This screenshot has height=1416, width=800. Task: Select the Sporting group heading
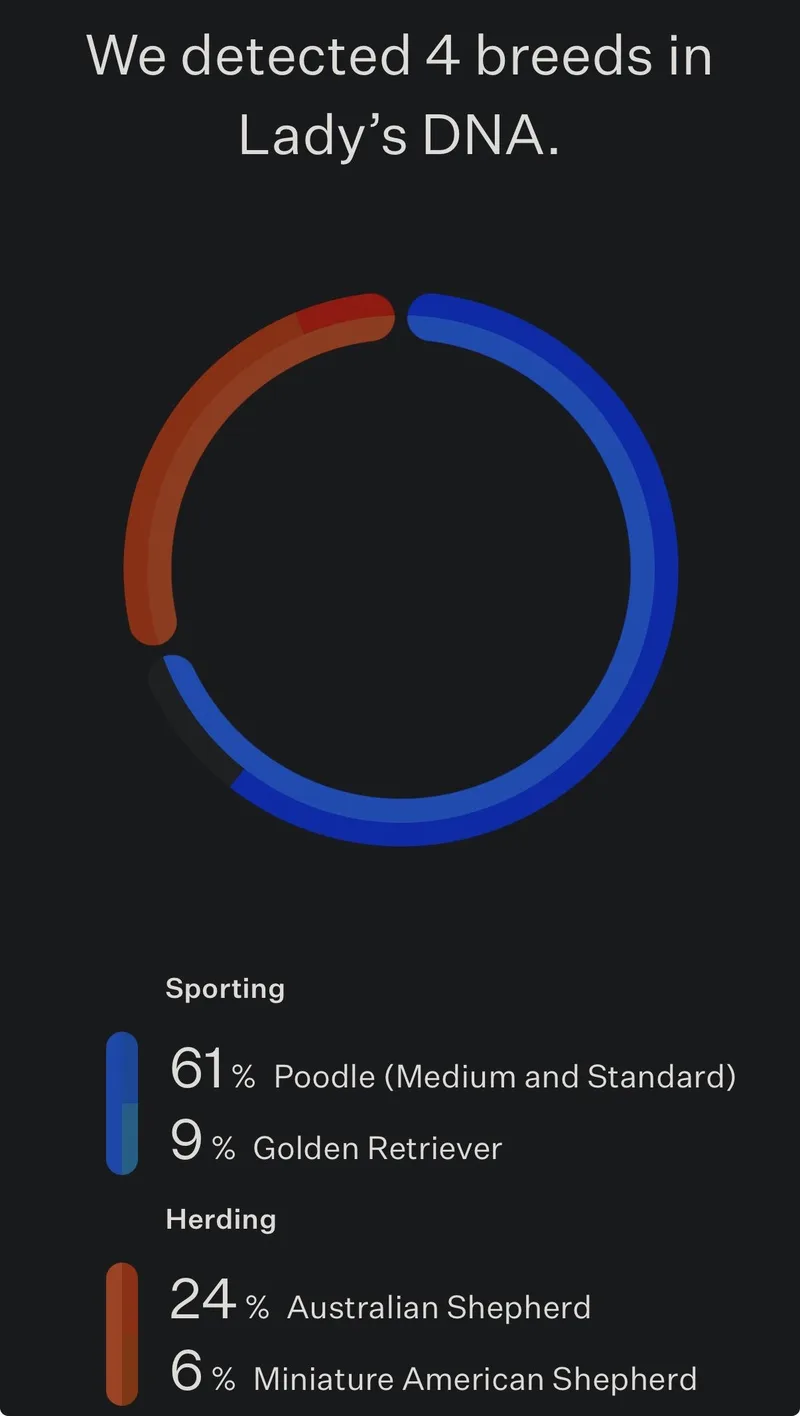click(225, 988)
